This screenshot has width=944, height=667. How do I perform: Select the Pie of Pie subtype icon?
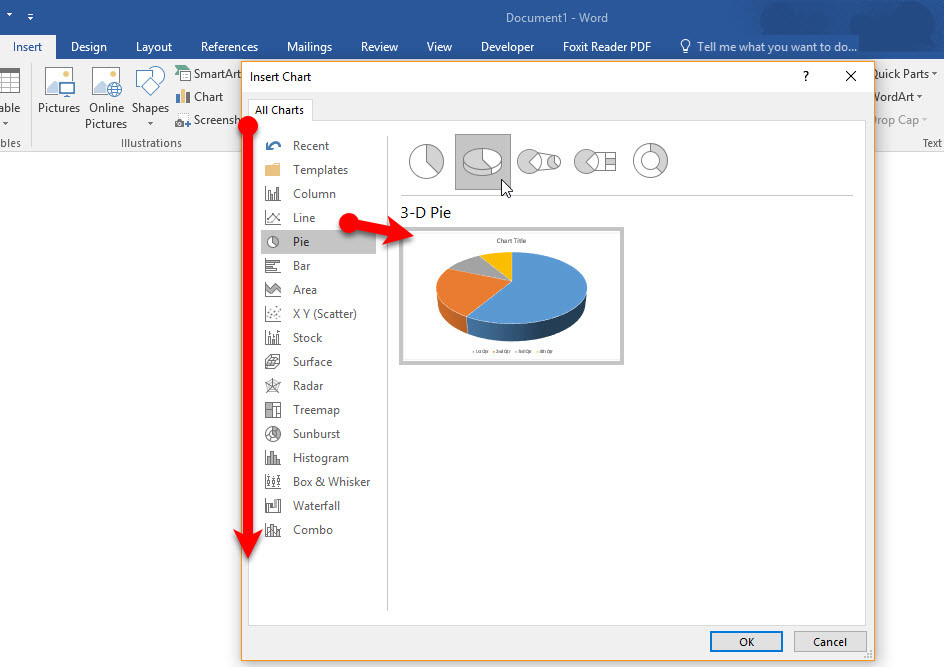[538, 161]
